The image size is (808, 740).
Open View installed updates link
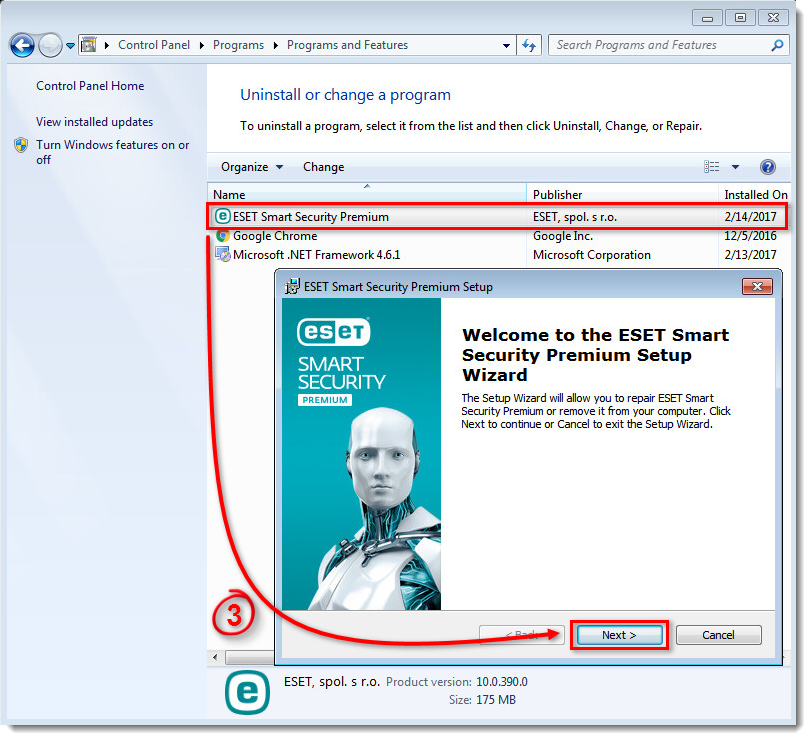[94, 122]
